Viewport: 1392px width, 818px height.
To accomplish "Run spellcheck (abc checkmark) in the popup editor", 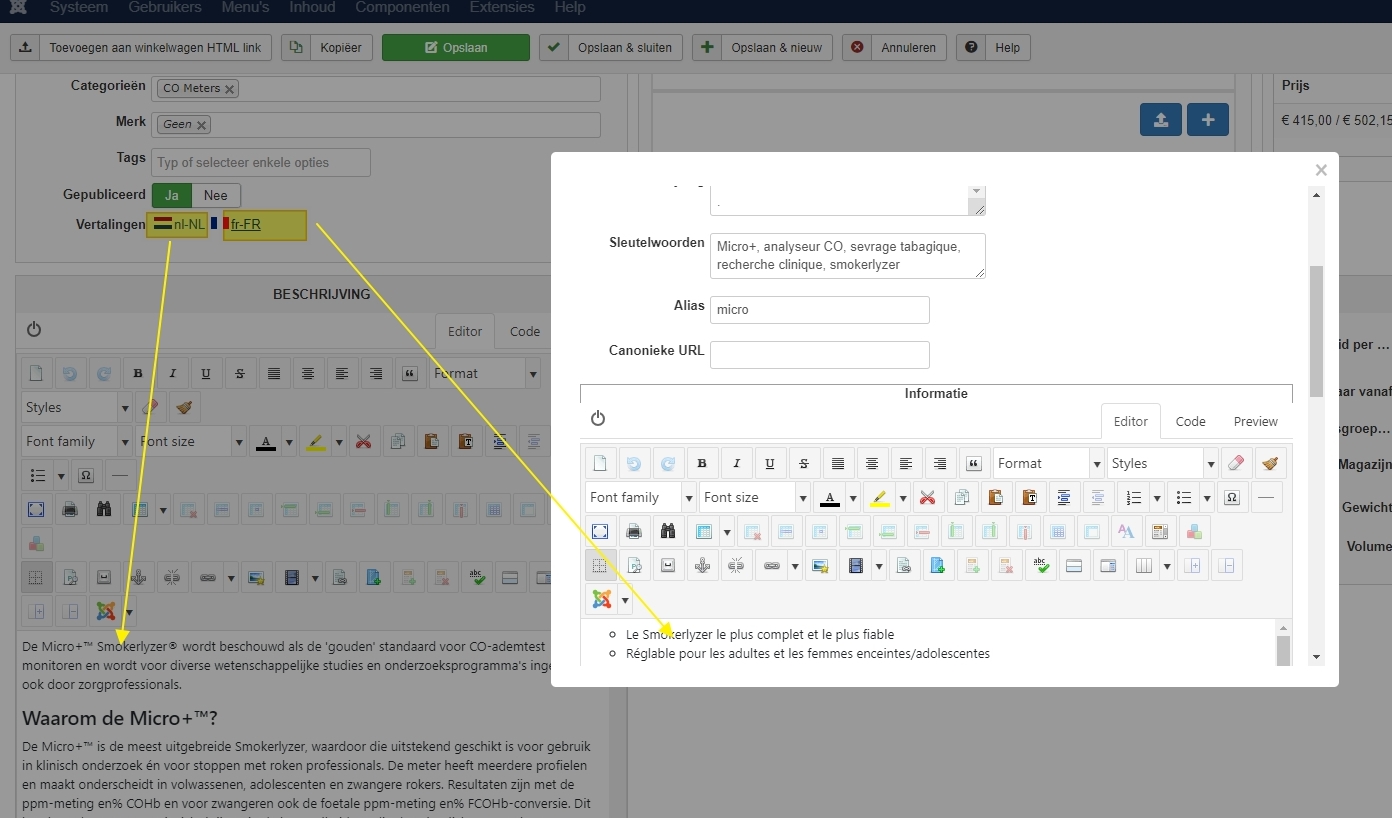I will click(1040, 565).
